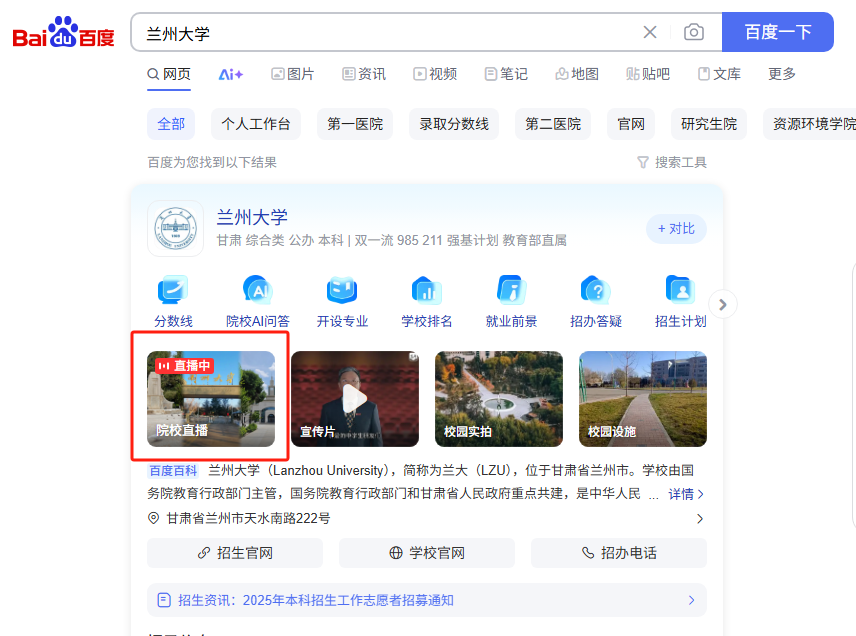Open the 详情 link
The width and height of the screenshot is (856, 636).
686,494
